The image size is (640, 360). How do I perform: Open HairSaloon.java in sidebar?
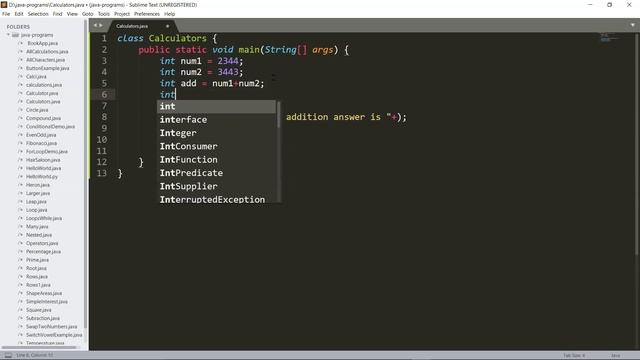click(43, 160)
